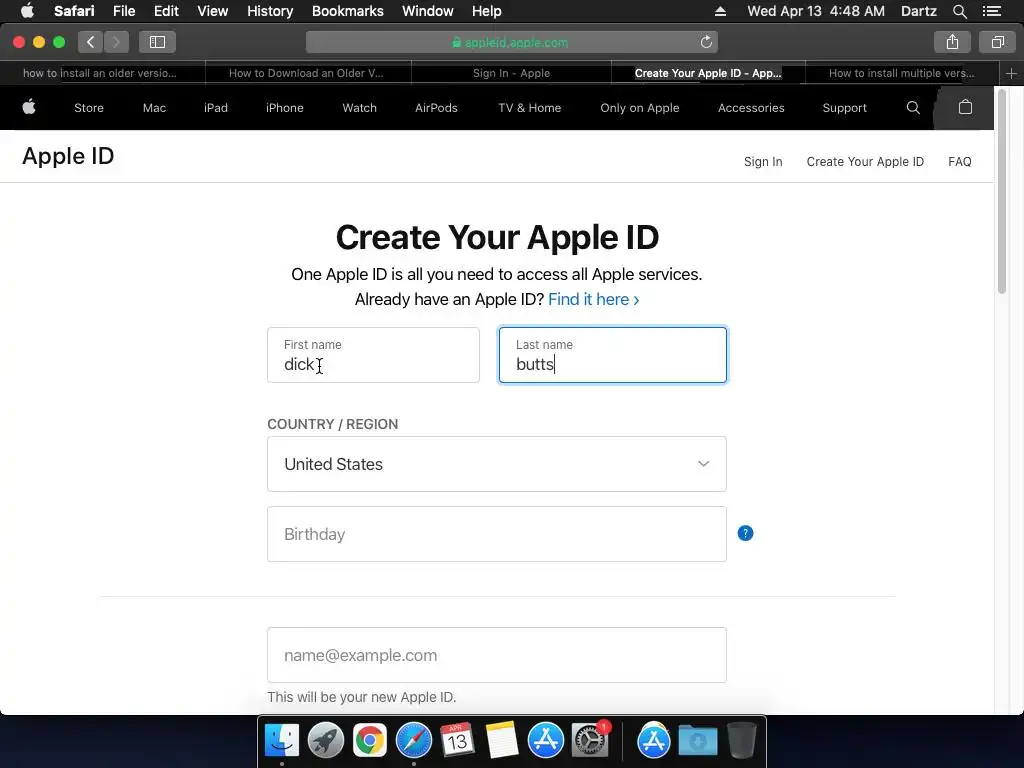The width and height of the screenshot is (1024, 768).
Task: Click into the First name field
Action: 373,355
